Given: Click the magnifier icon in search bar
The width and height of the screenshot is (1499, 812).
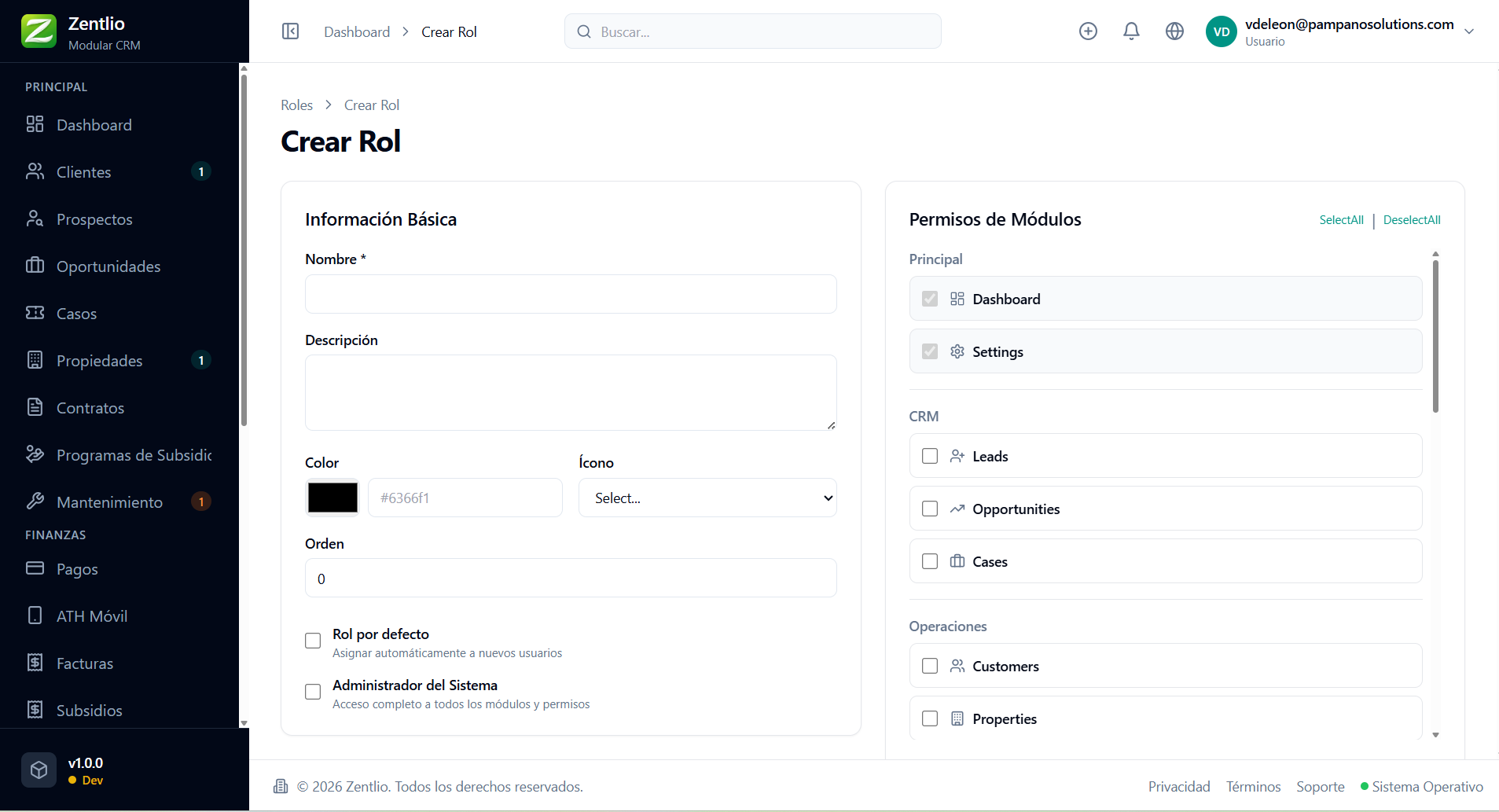Looking at the screenshot, I should tap(584, 31).
